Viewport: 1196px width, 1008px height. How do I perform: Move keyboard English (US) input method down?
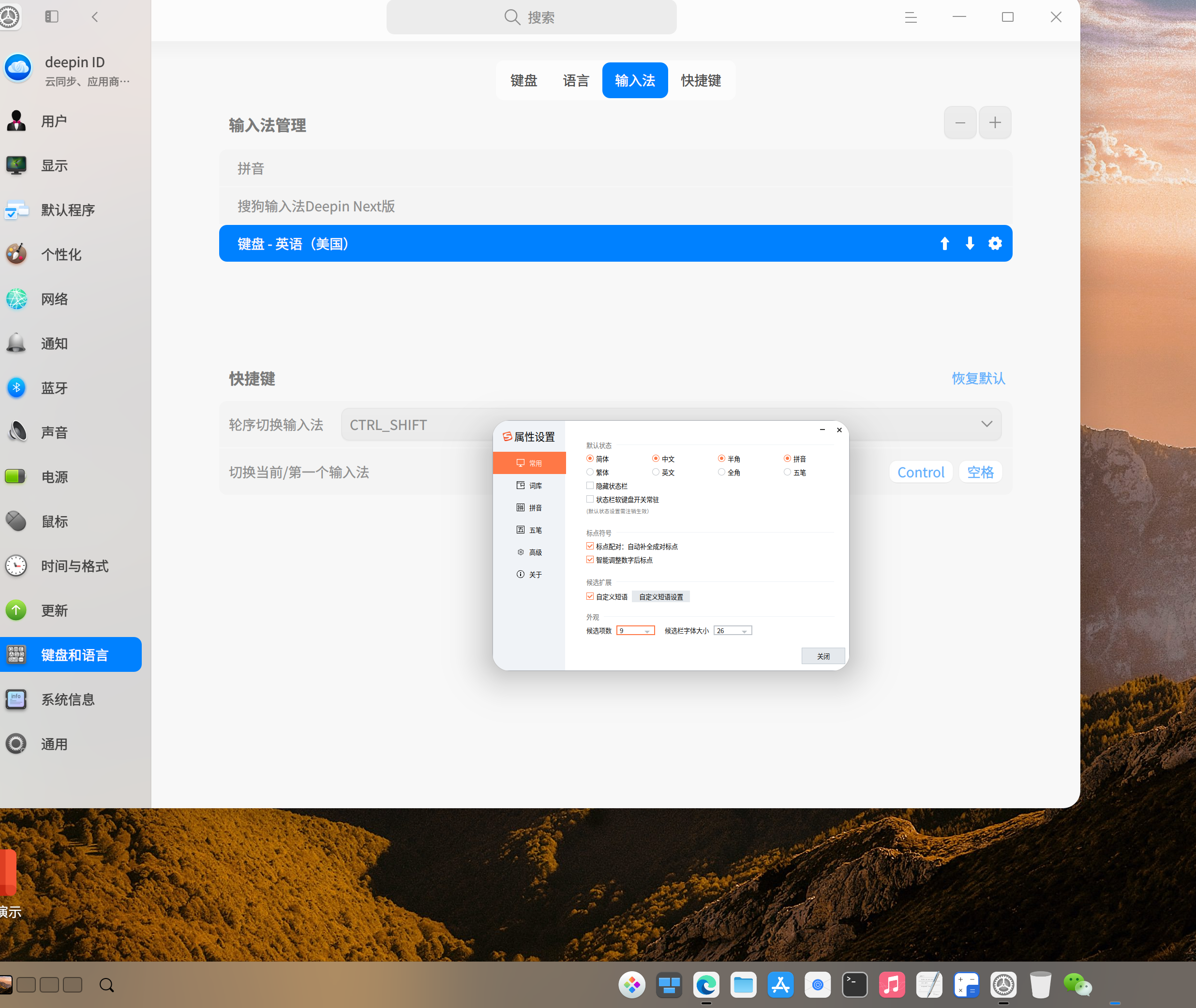(970, 243)
